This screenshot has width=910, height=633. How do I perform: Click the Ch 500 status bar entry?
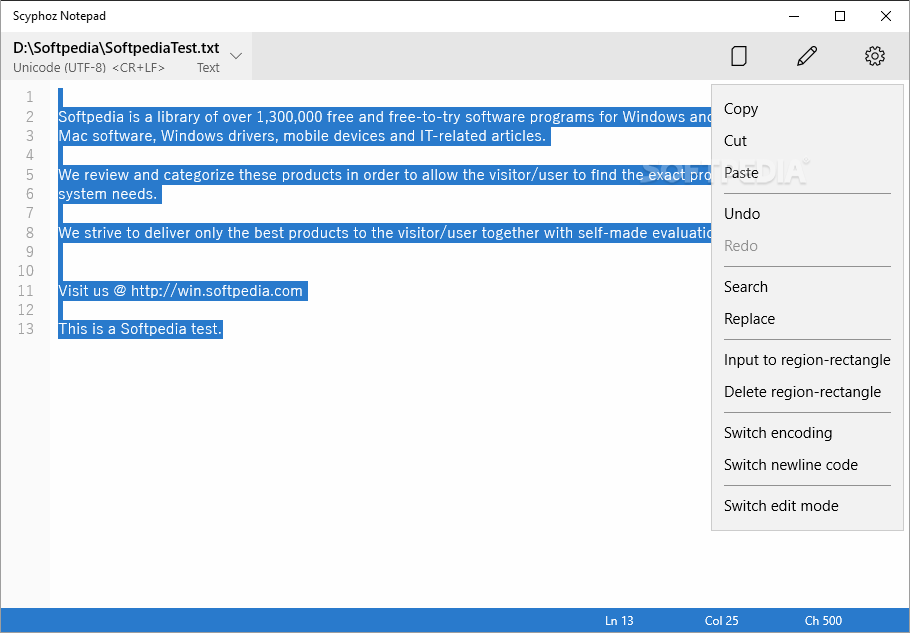(823, 621)
